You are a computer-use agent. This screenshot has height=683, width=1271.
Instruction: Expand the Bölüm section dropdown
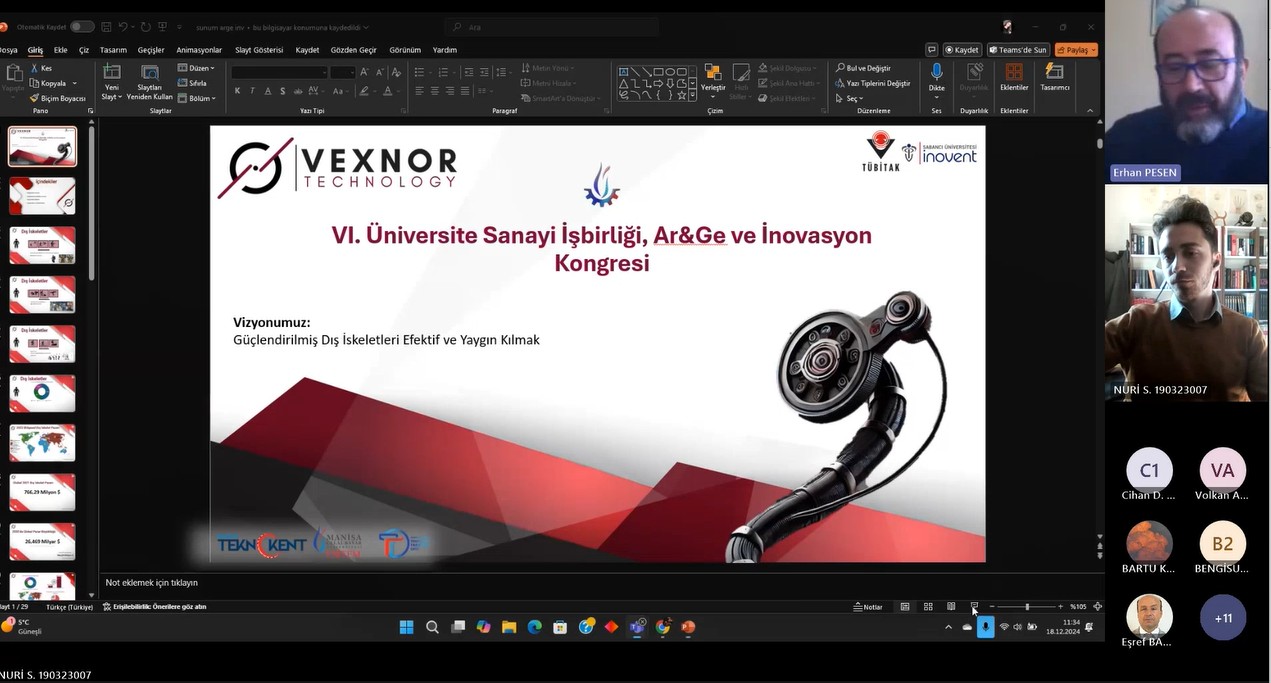coord(198,98)
